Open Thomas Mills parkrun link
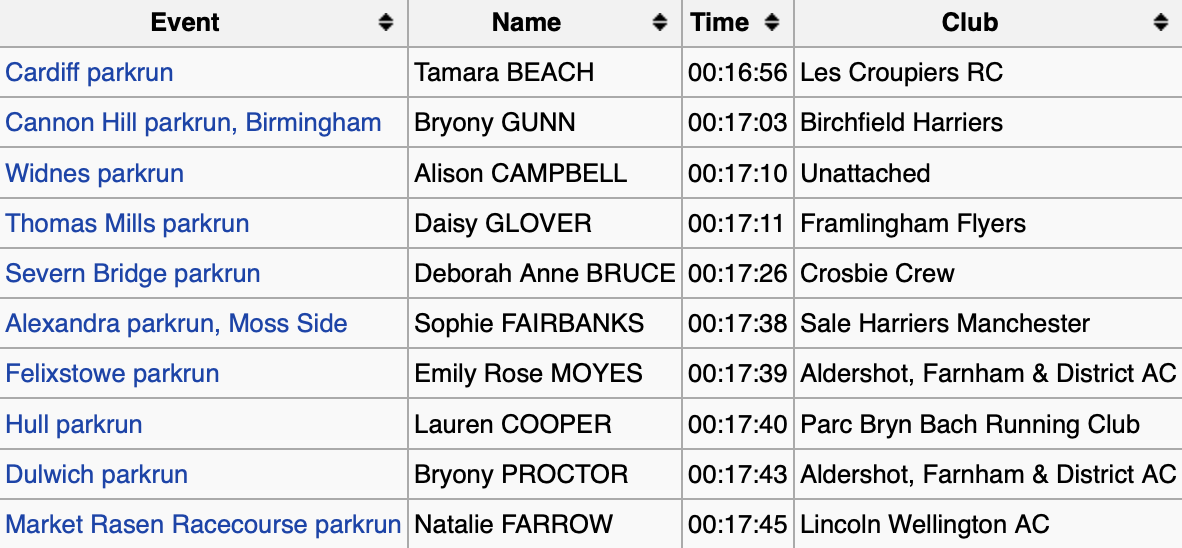1182x548 pixels. point(127,224)
